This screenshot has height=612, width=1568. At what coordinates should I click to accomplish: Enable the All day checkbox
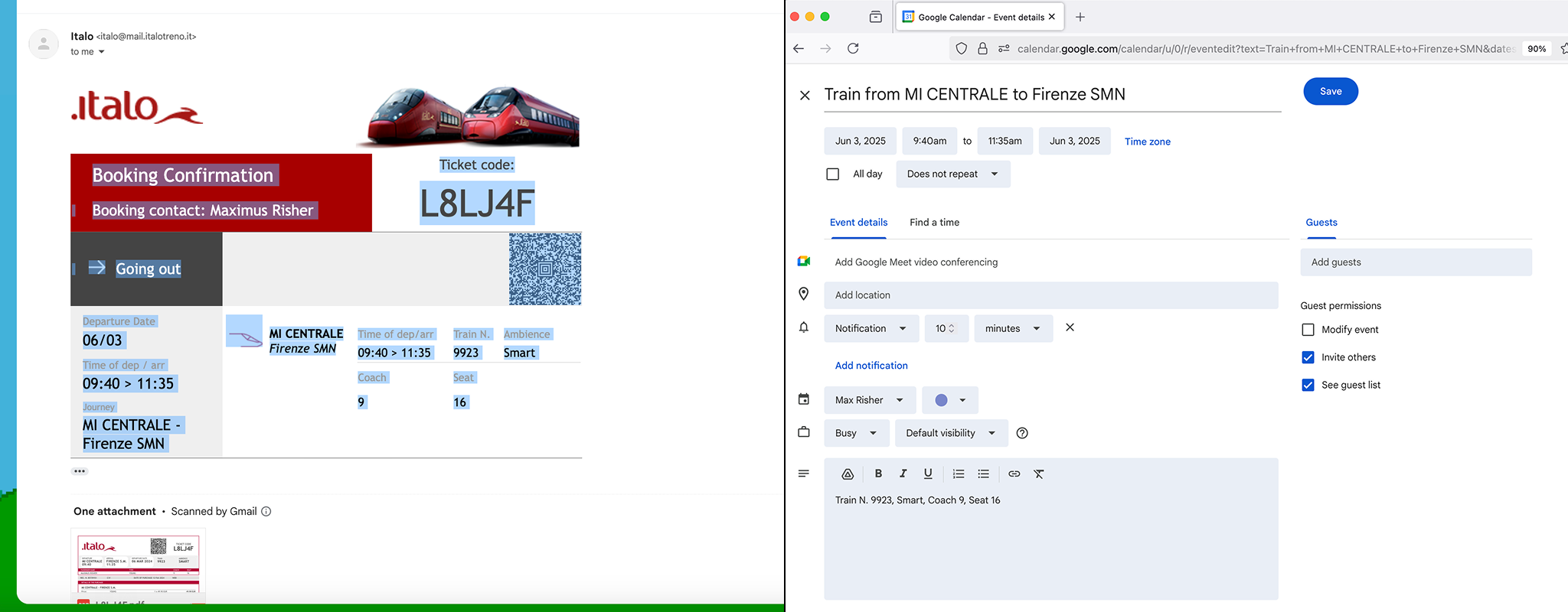833,174
